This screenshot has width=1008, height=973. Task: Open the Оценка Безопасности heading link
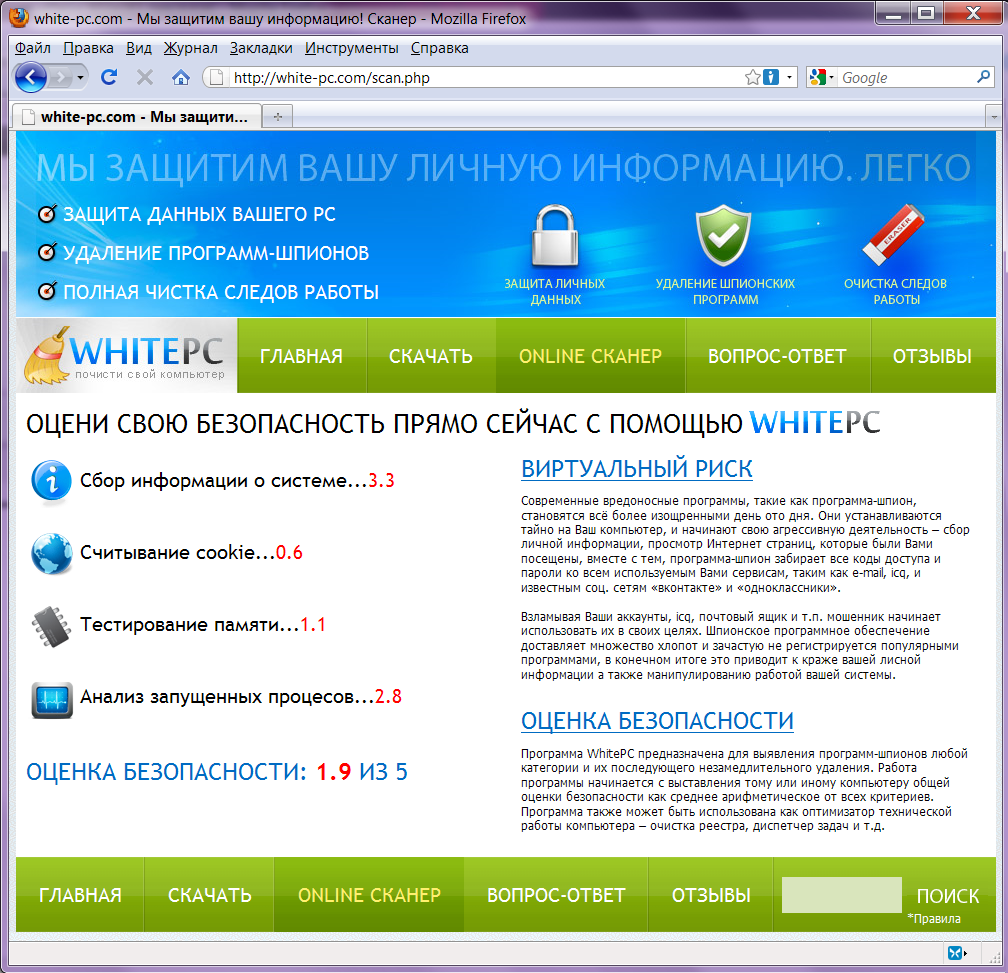(657, 721)
